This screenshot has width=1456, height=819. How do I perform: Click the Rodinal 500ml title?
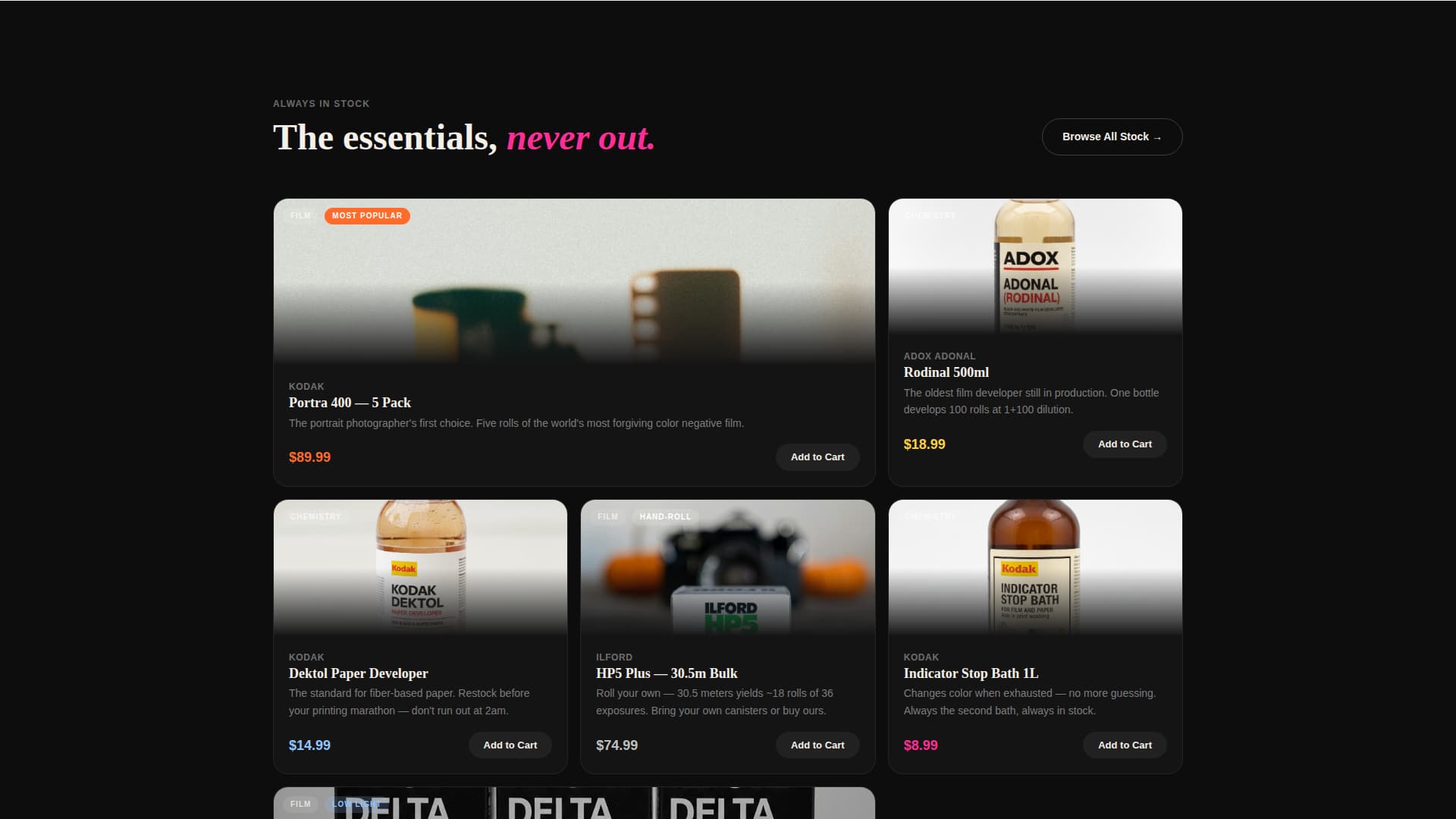pos(946,372)
